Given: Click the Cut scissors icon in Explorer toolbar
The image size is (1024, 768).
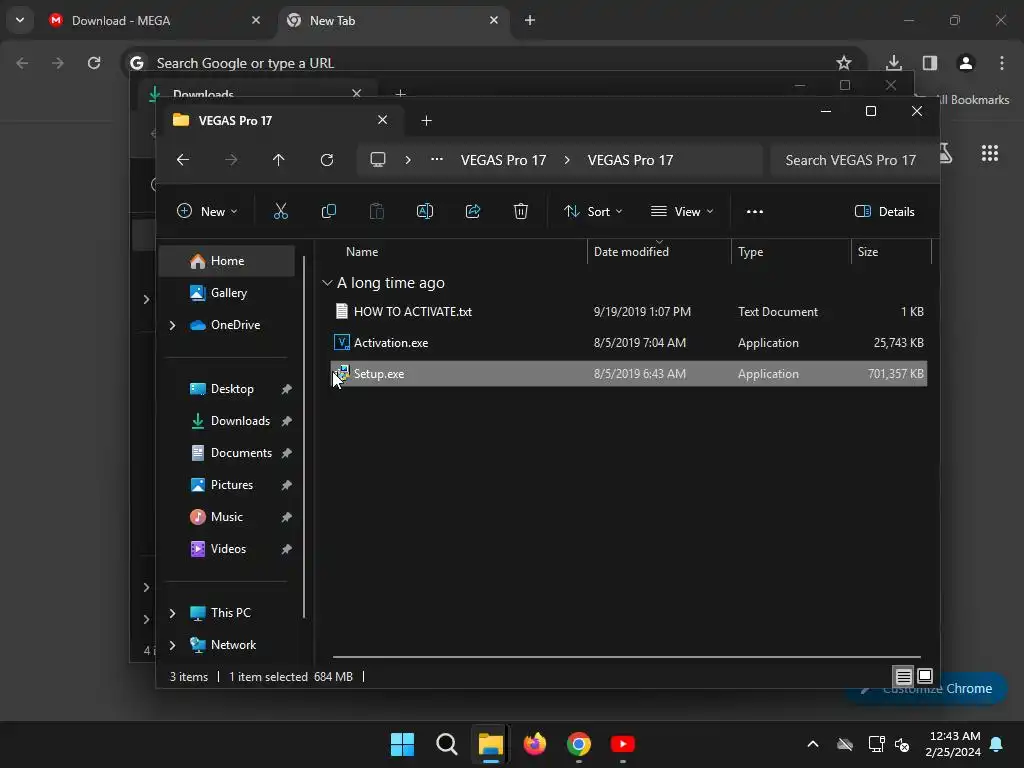Looking at the screenshot, I should pos(281,212).
